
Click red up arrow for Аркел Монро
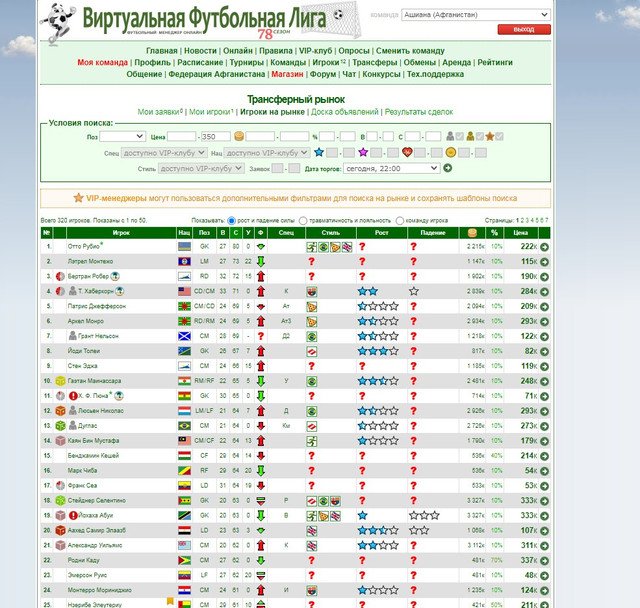[261, 321]
